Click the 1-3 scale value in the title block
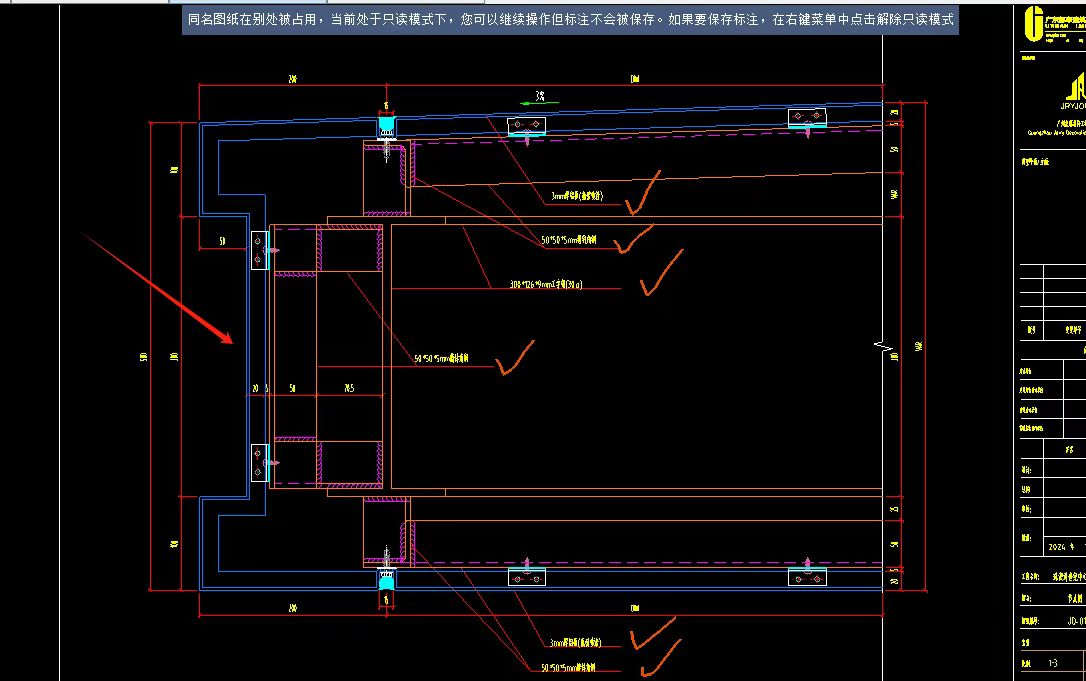Image resolution: width=1086 pixels, height=681 pixels. click(1053, 663)
